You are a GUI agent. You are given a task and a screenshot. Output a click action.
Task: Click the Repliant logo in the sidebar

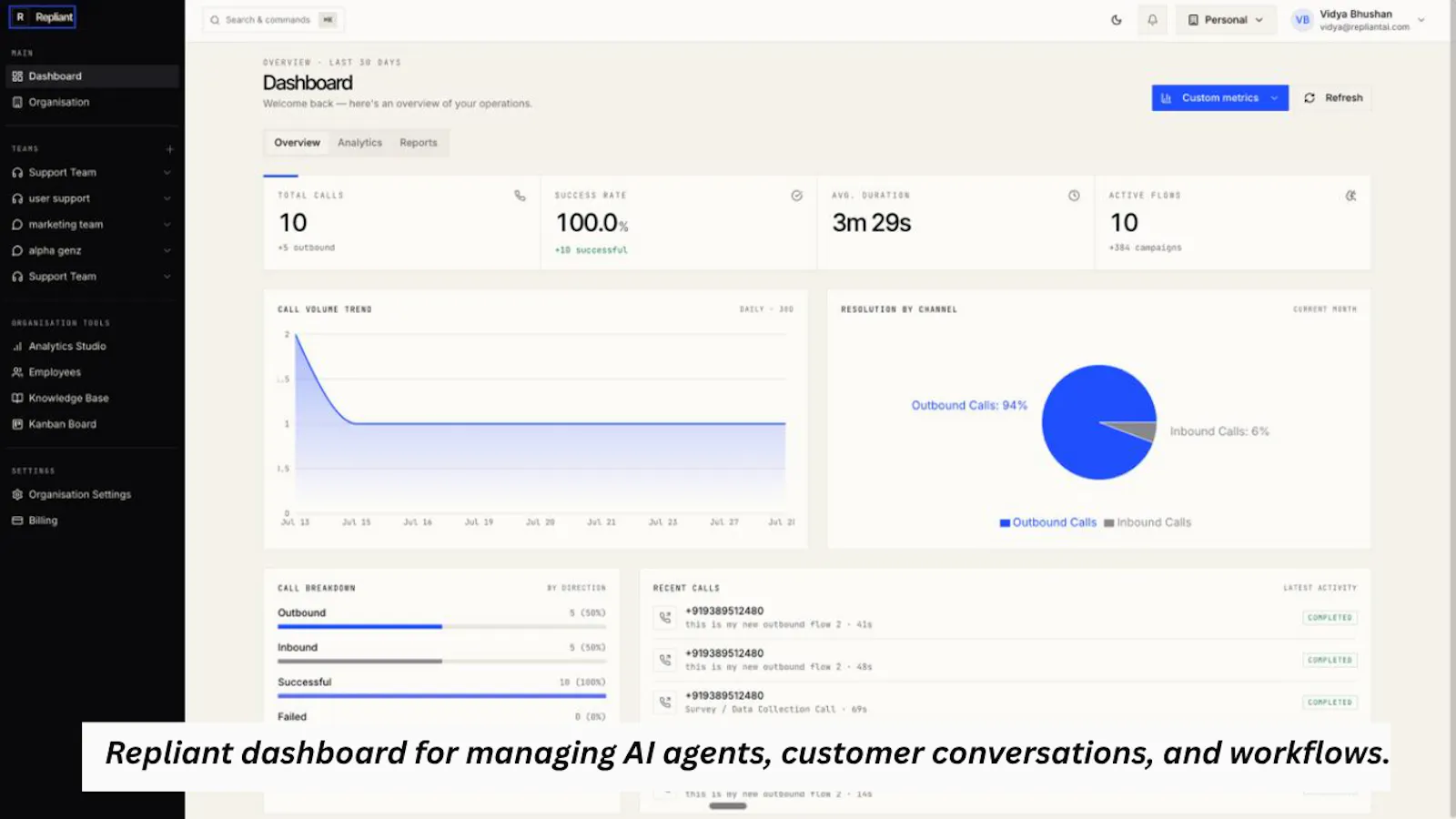(x=42, y=17)
